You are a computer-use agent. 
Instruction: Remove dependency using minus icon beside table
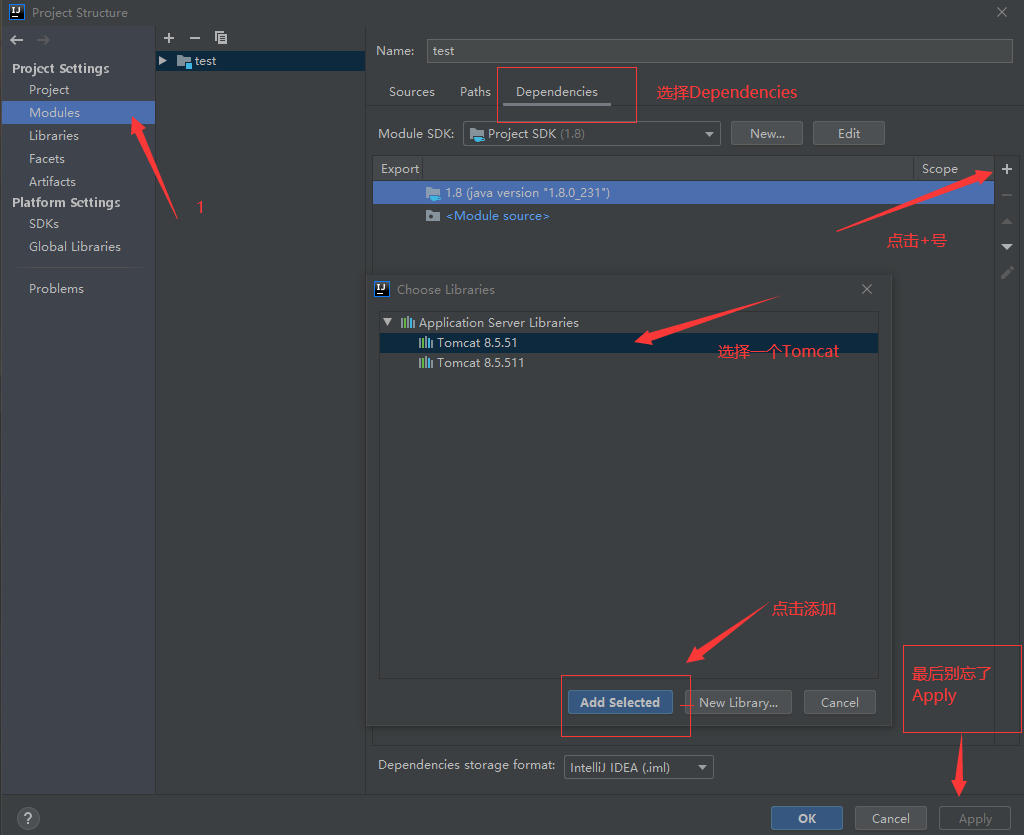coord(1007,195)
